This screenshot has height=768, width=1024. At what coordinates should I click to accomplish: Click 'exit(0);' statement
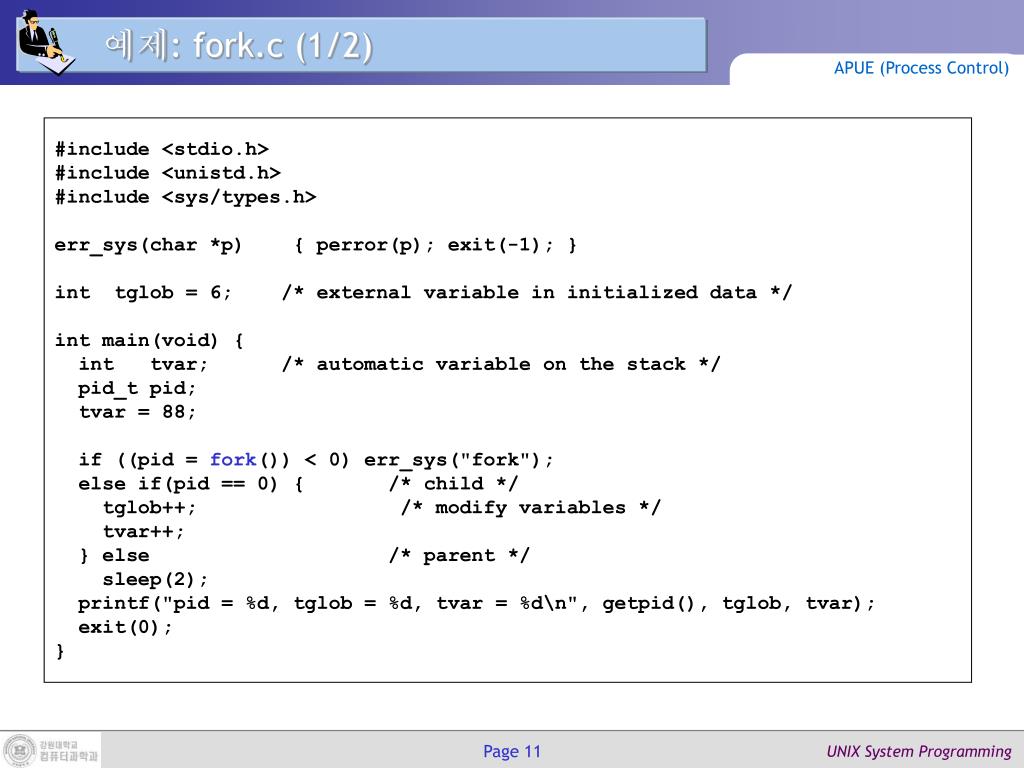point(125,628)
